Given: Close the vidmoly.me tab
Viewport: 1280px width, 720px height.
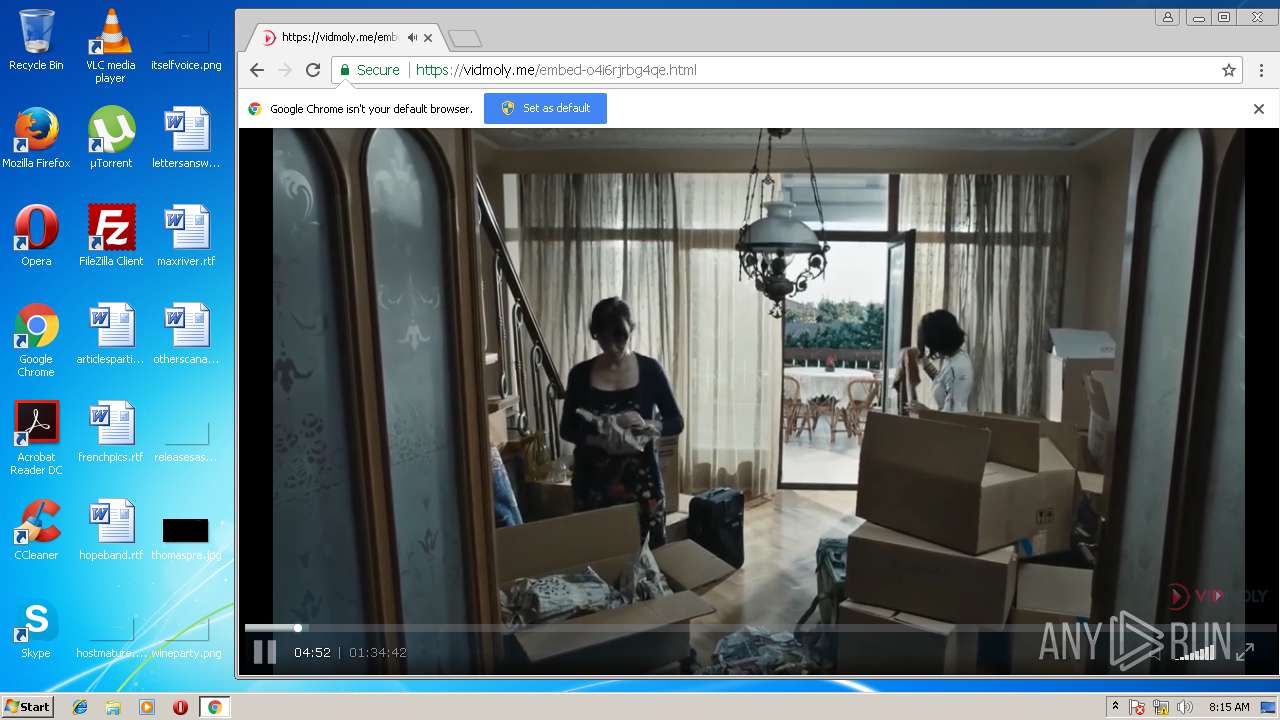Looking at the screenshot, I should pos(429,38).
